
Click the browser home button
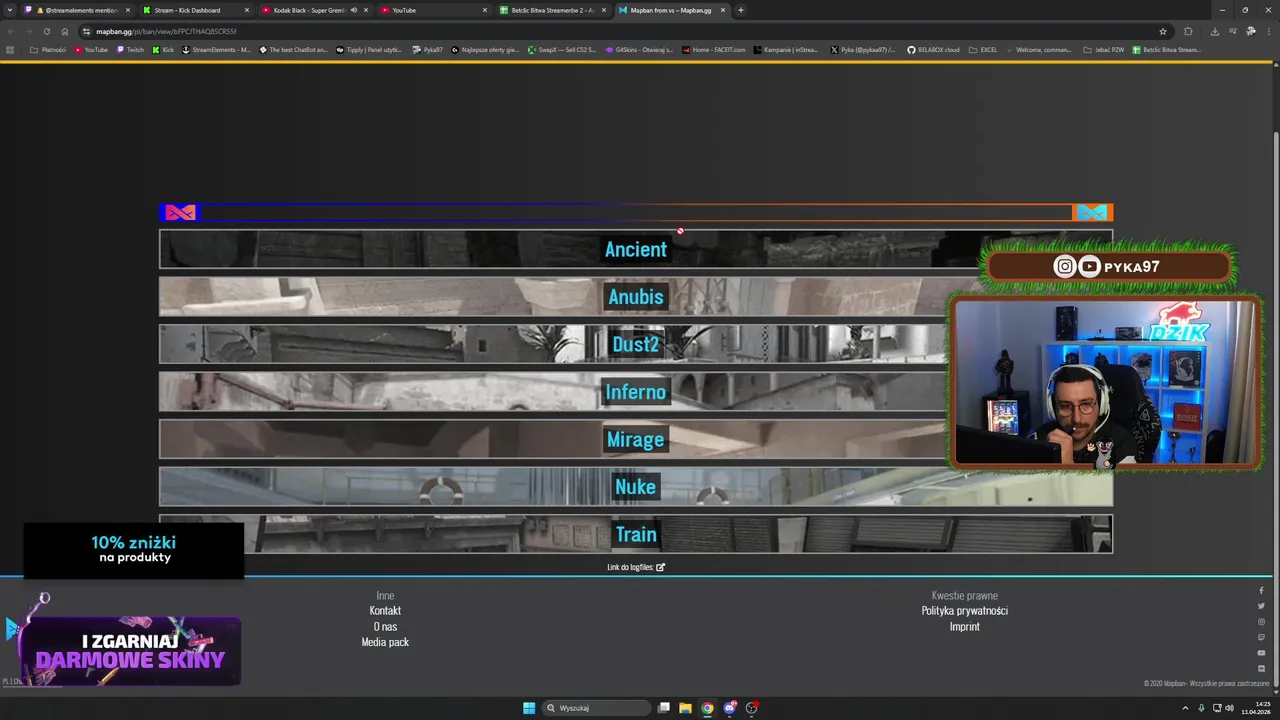coord(65,31)
